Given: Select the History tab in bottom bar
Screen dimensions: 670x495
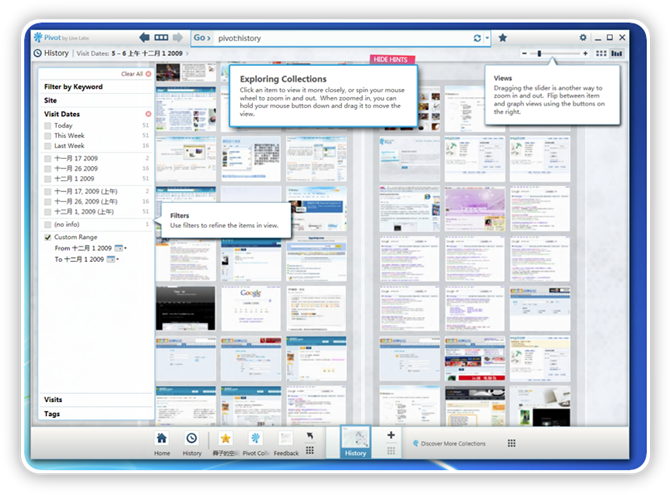Looking at the screenshot, I should point(355,442).
